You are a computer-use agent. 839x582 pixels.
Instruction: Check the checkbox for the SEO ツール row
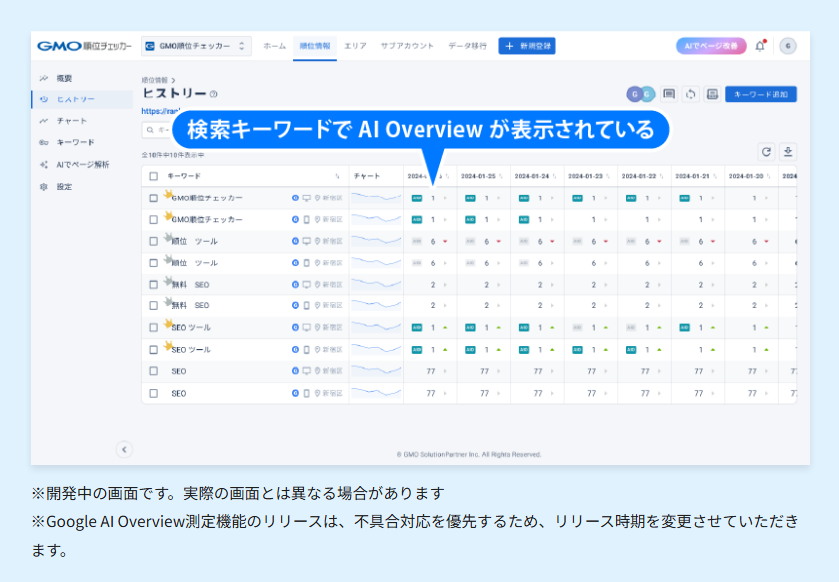pyautogui.click(x=153, y=326)
